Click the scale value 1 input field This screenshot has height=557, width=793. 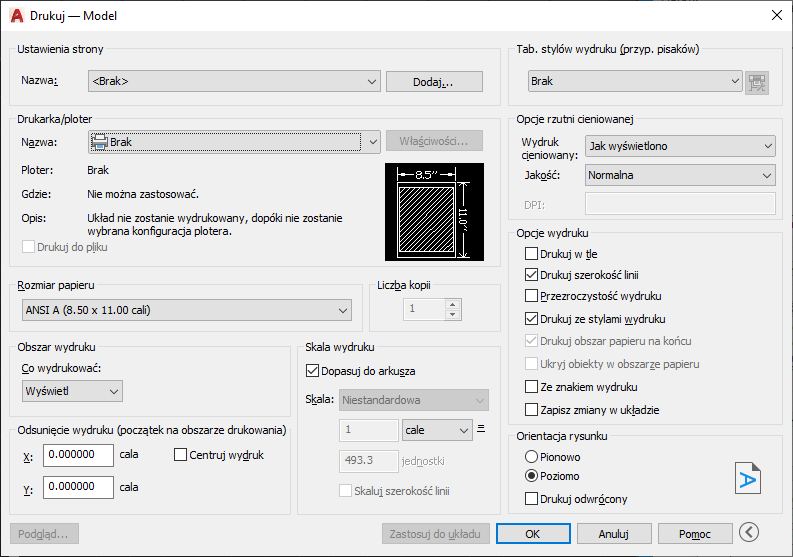pyautogui.click(x=369, y=430)
